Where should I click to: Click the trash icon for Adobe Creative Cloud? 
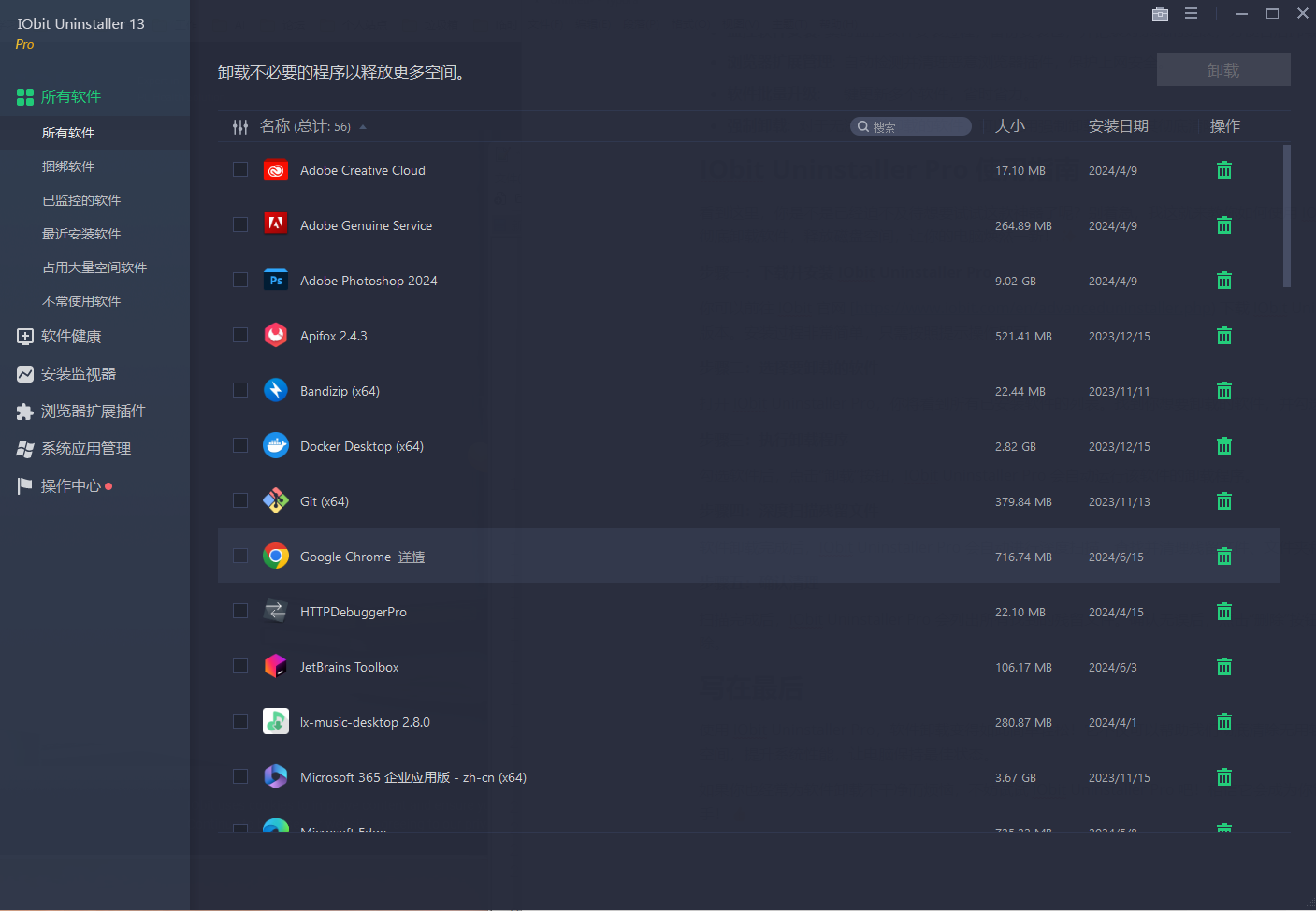point(1223,170)
